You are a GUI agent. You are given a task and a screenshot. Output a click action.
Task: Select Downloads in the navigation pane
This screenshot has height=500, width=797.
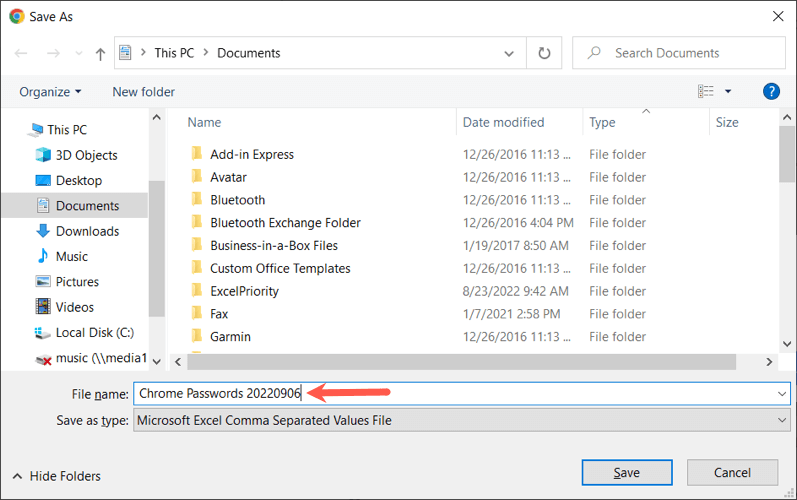click(87, 231)
